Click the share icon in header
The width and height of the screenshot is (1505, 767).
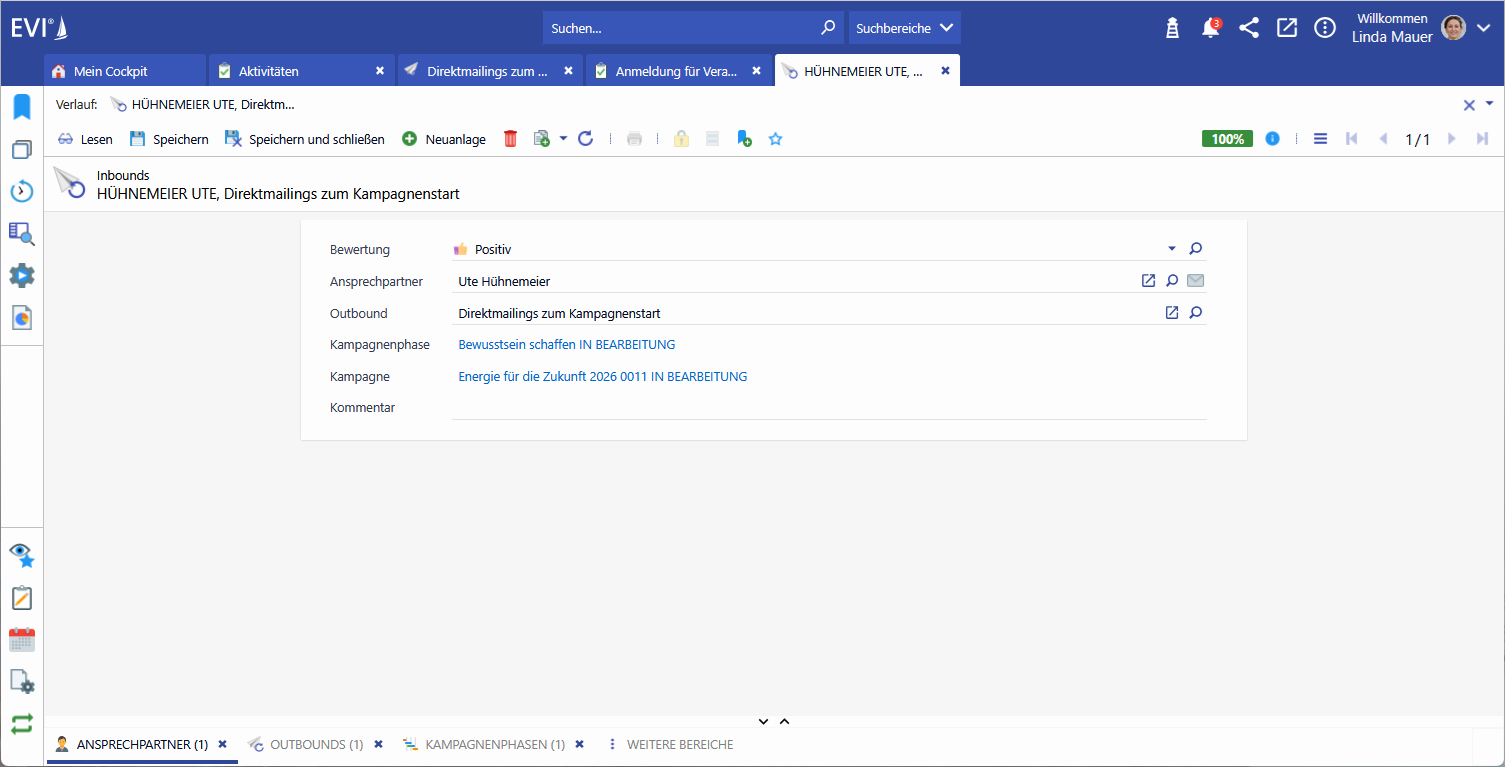1248,28
